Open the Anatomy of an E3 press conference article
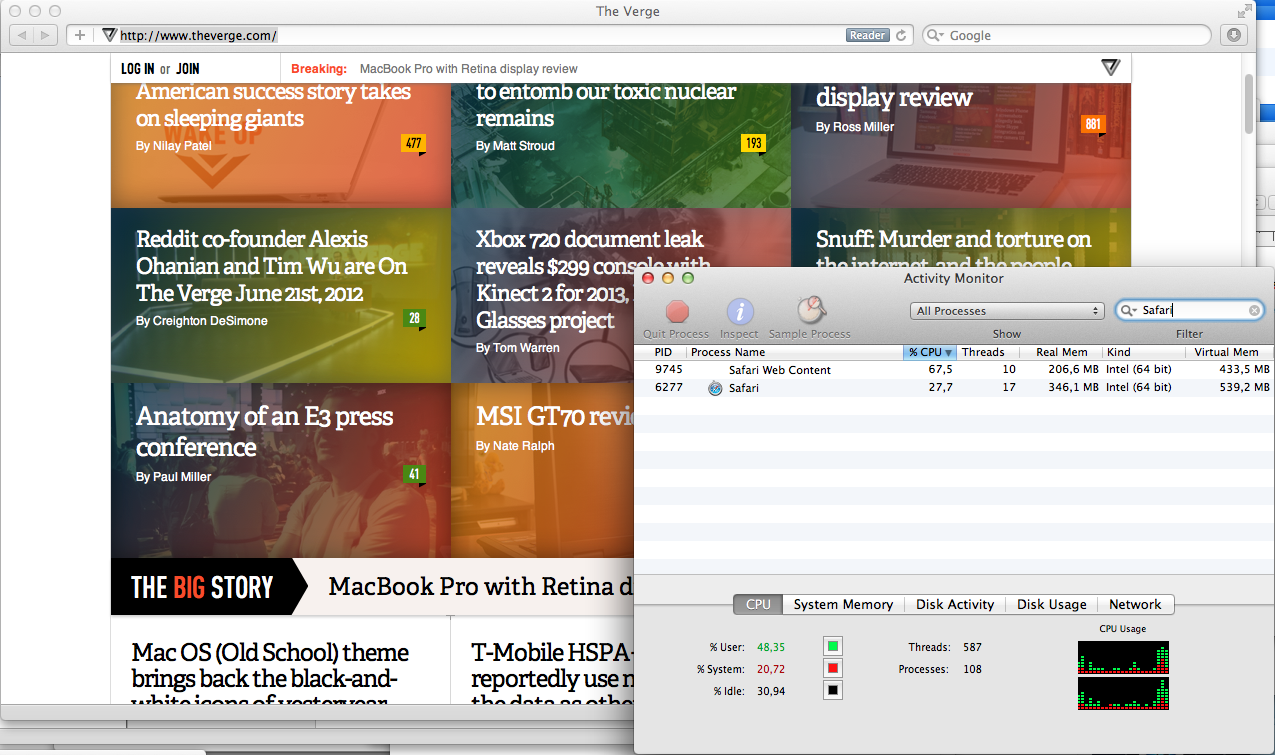 [x=264, y=431]
